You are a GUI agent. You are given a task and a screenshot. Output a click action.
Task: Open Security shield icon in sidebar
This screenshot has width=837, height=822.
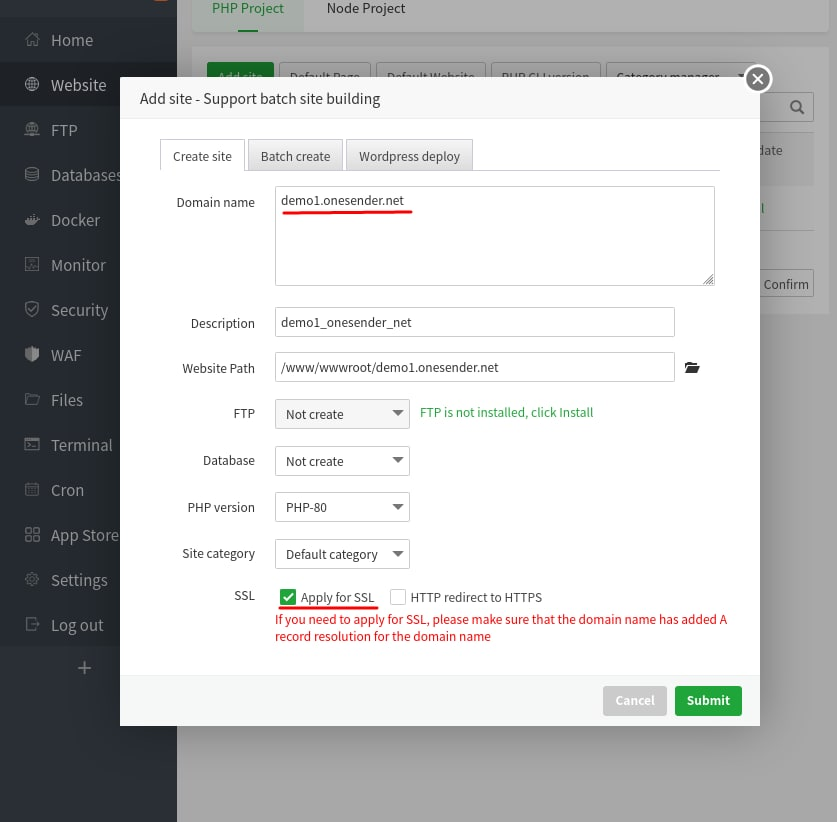pyautogui.click(x=32, y=309)
